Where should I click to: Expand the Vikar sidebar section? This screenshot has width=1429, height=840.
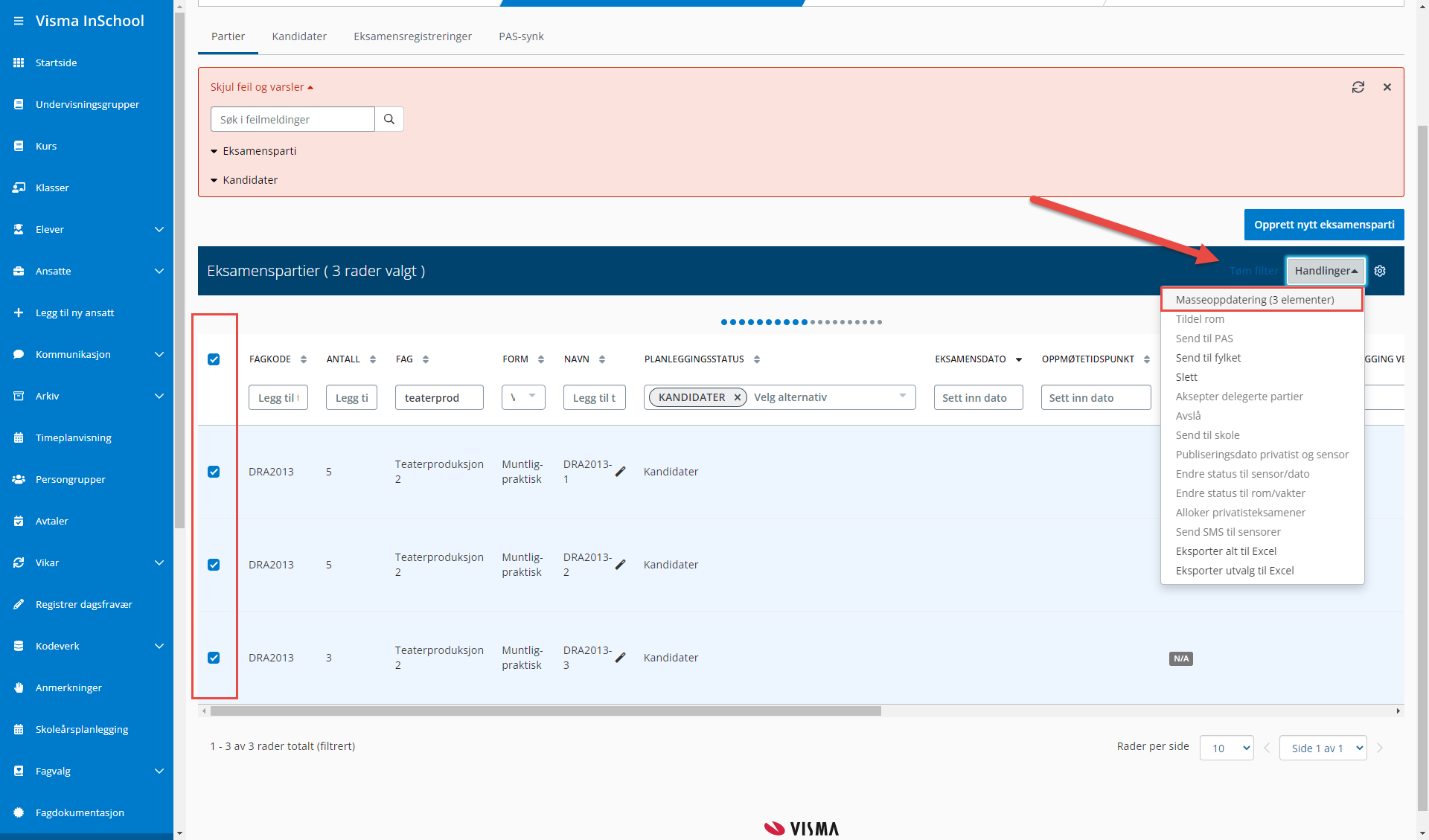click(x=159, y=562)
